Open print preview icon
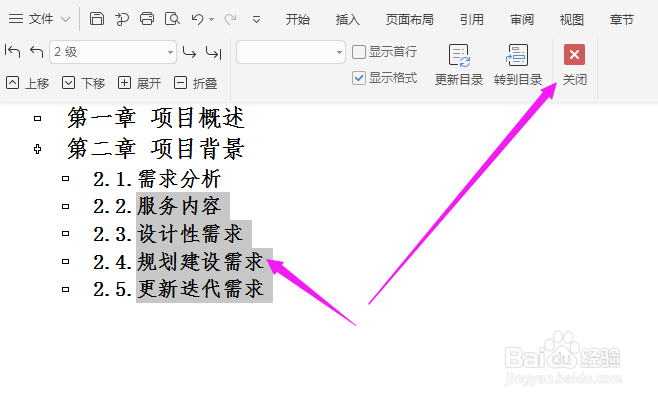This screenshot has height=401, width=658. [172, 19]
